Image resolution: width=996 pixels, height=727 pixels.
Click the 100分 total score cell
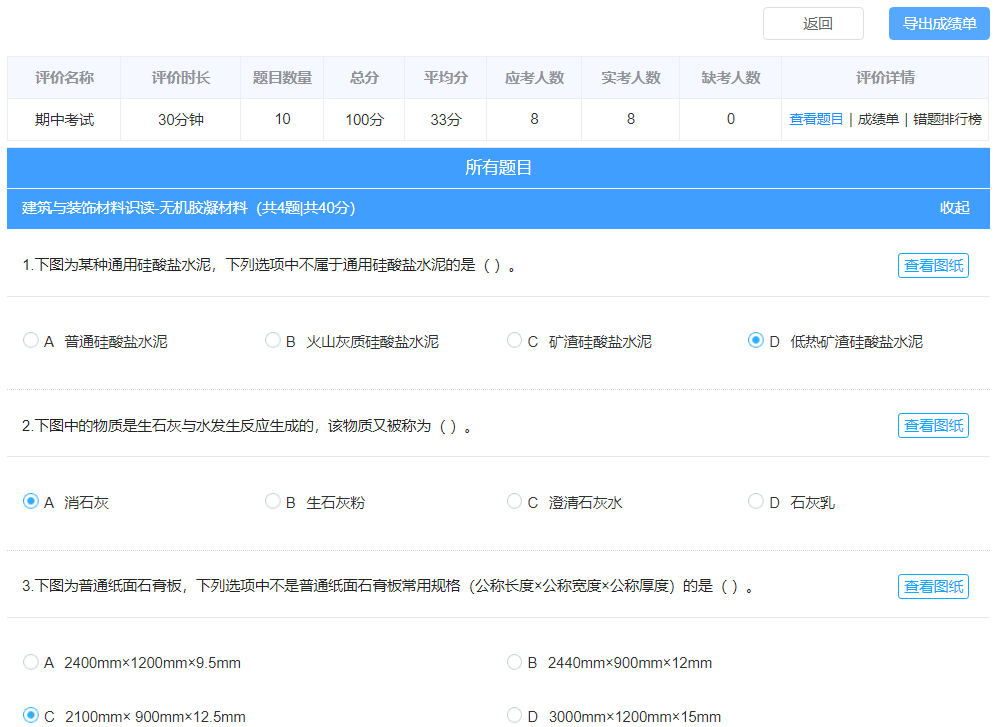364,119
